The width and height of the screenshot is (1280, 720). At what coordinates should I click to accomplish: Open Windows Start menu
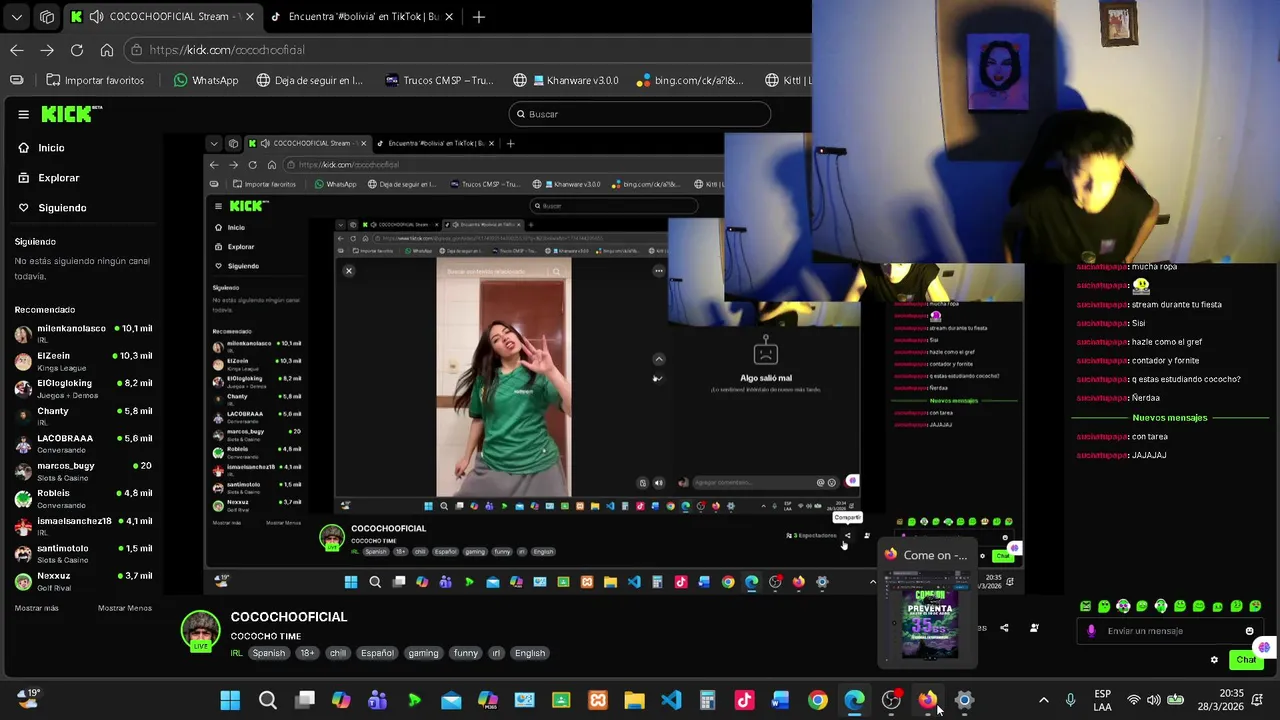point(230,700)
